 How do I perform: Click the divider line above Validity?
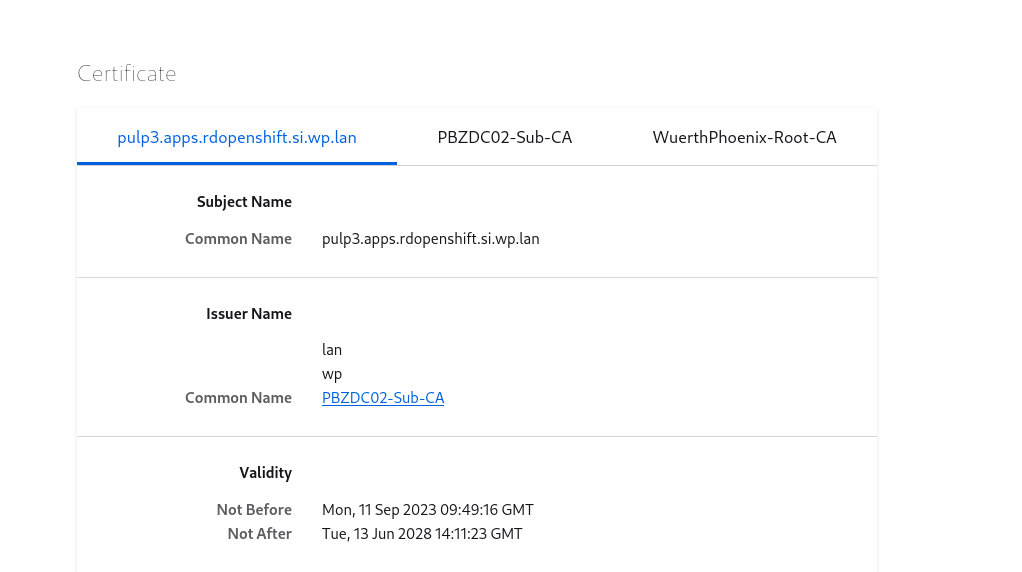pyautogui.click(x=476, y=436)
